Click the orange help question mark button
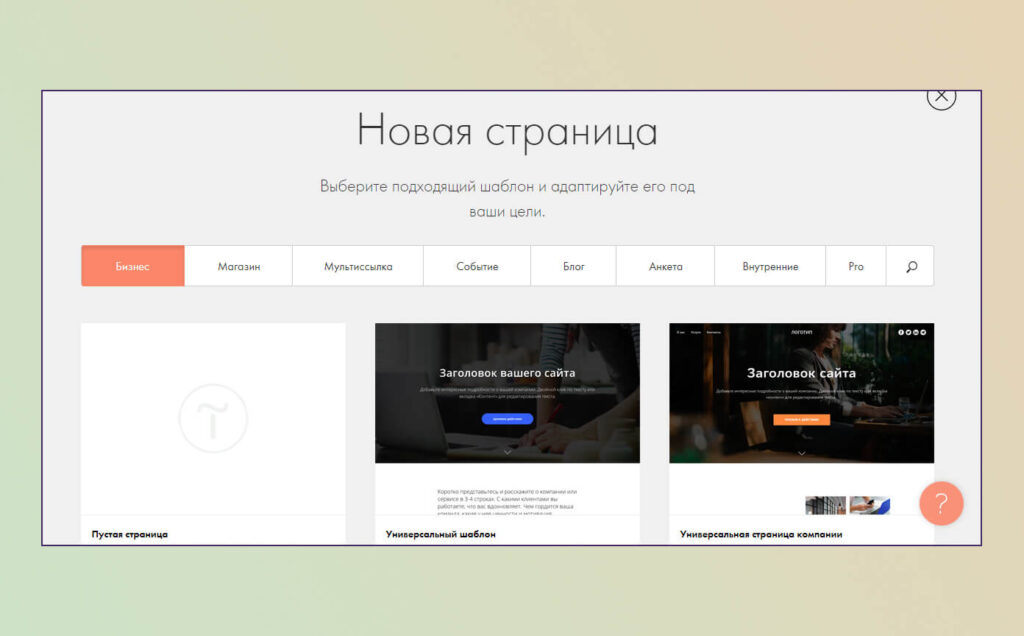Screen dimensions: 1024x636 [941, 503]
